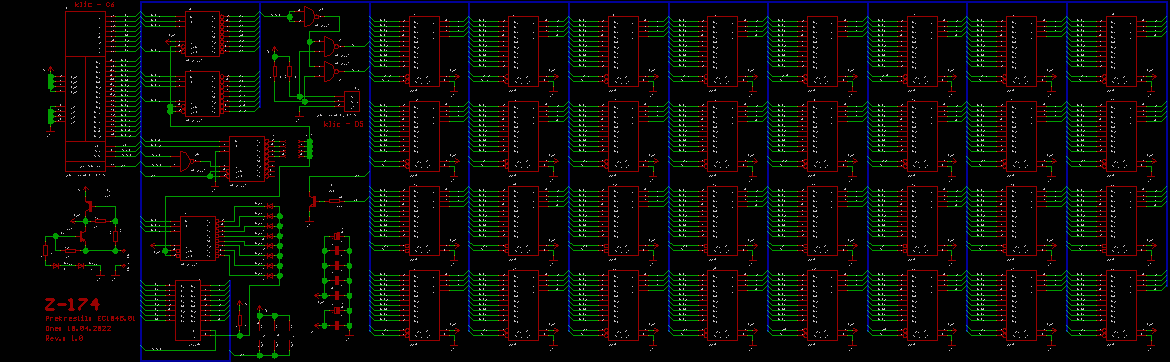1170x362 pixels.
Task: Click the inverter buffer triangle symbol
Action: [187, 161]
